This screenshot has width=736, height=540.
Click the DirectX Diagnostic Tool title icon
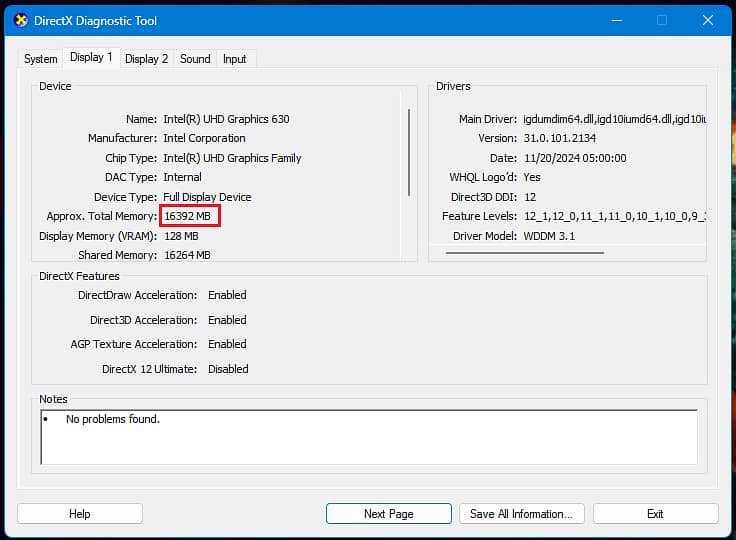tap(21, 21)
